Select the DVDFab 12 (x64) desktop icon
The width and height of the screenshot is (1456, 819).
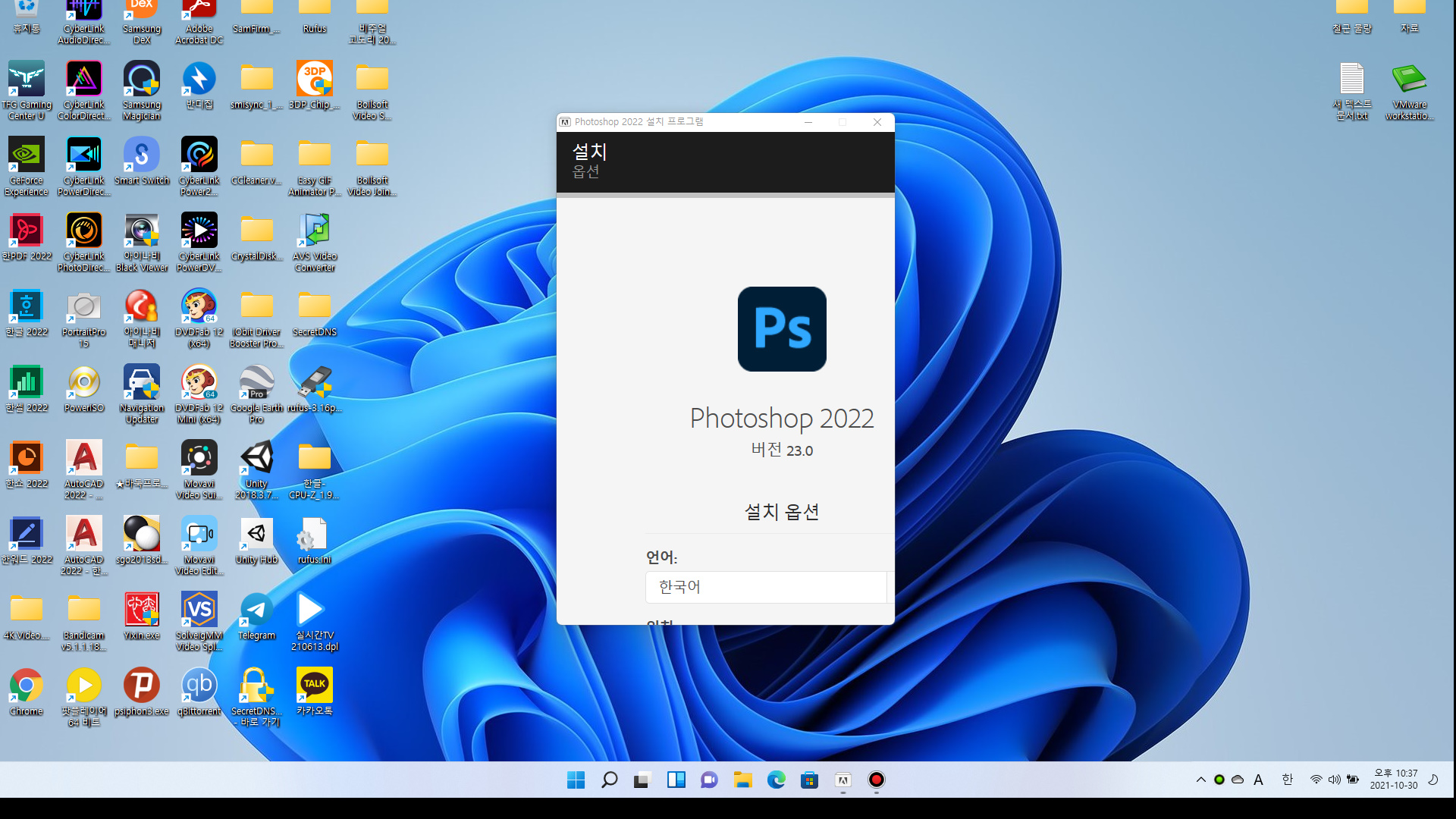[x=199, y=318]
